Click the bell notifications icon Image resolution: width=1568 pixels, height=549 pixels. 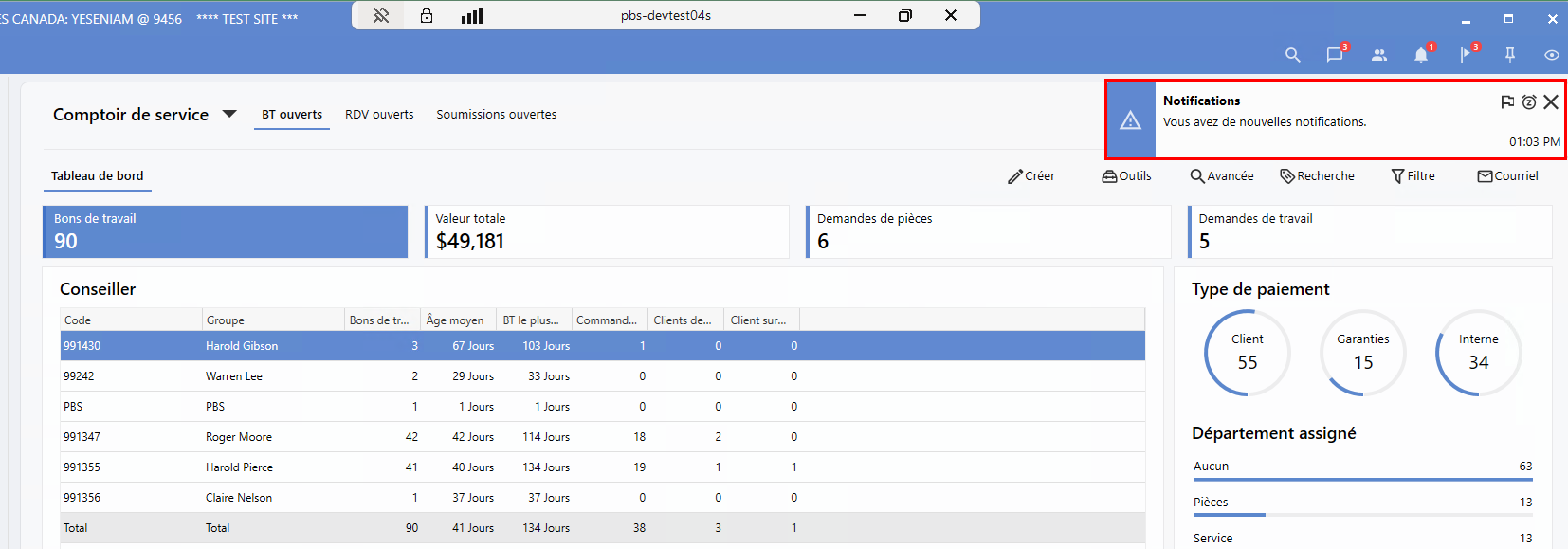[1421, 55]
